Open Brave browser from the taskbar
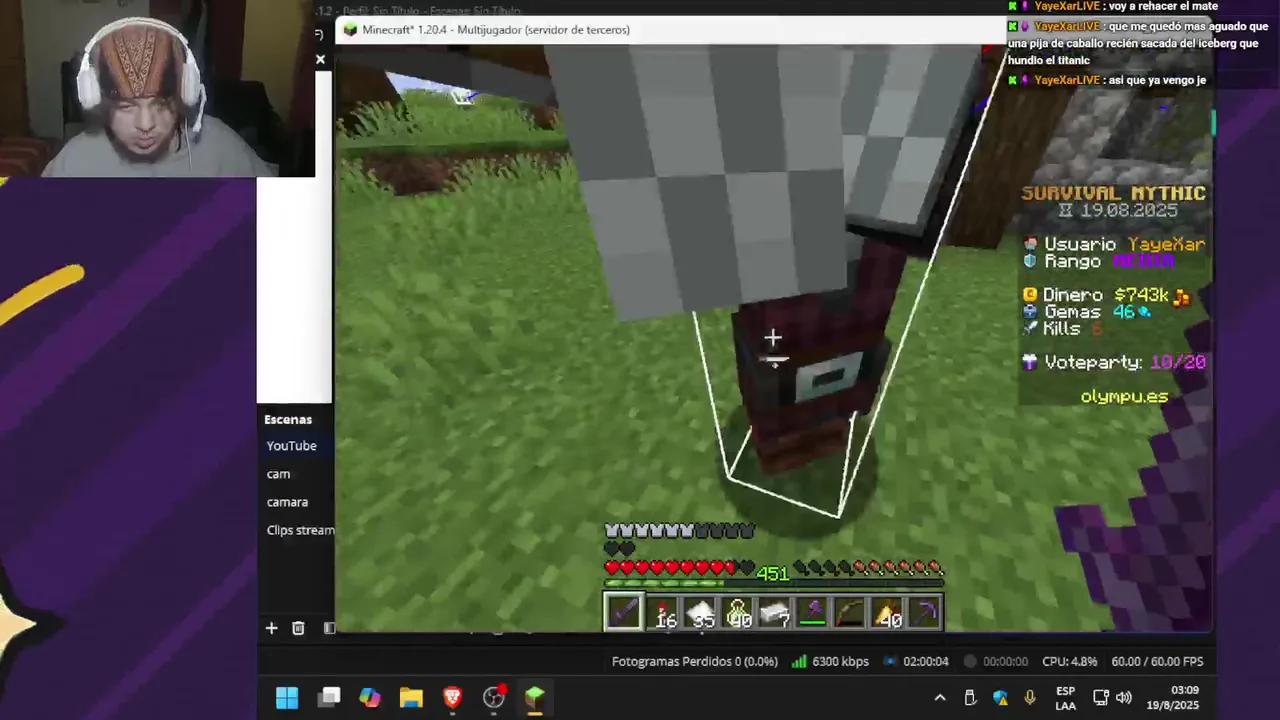This screenshot has height=720, width=1280. point(452,697)
